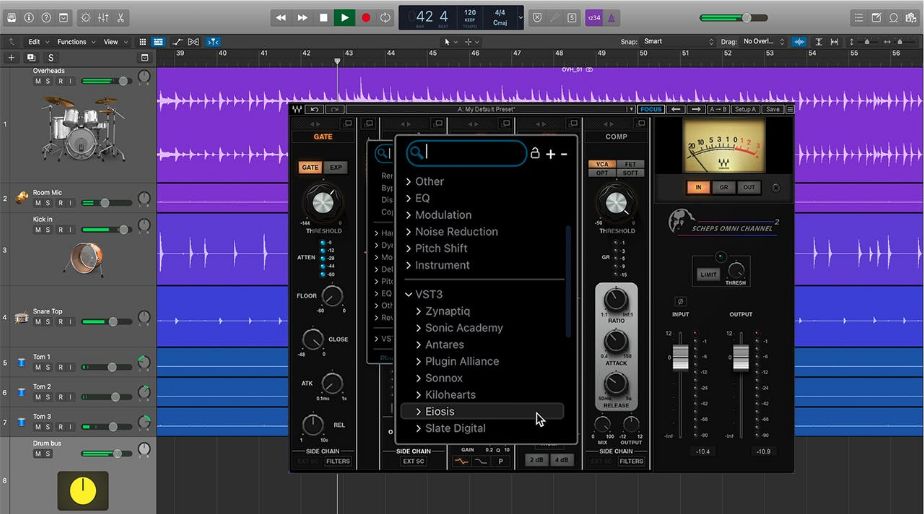Open Quick Help question mark icon
924x514 pixels.
coord(46,18)
